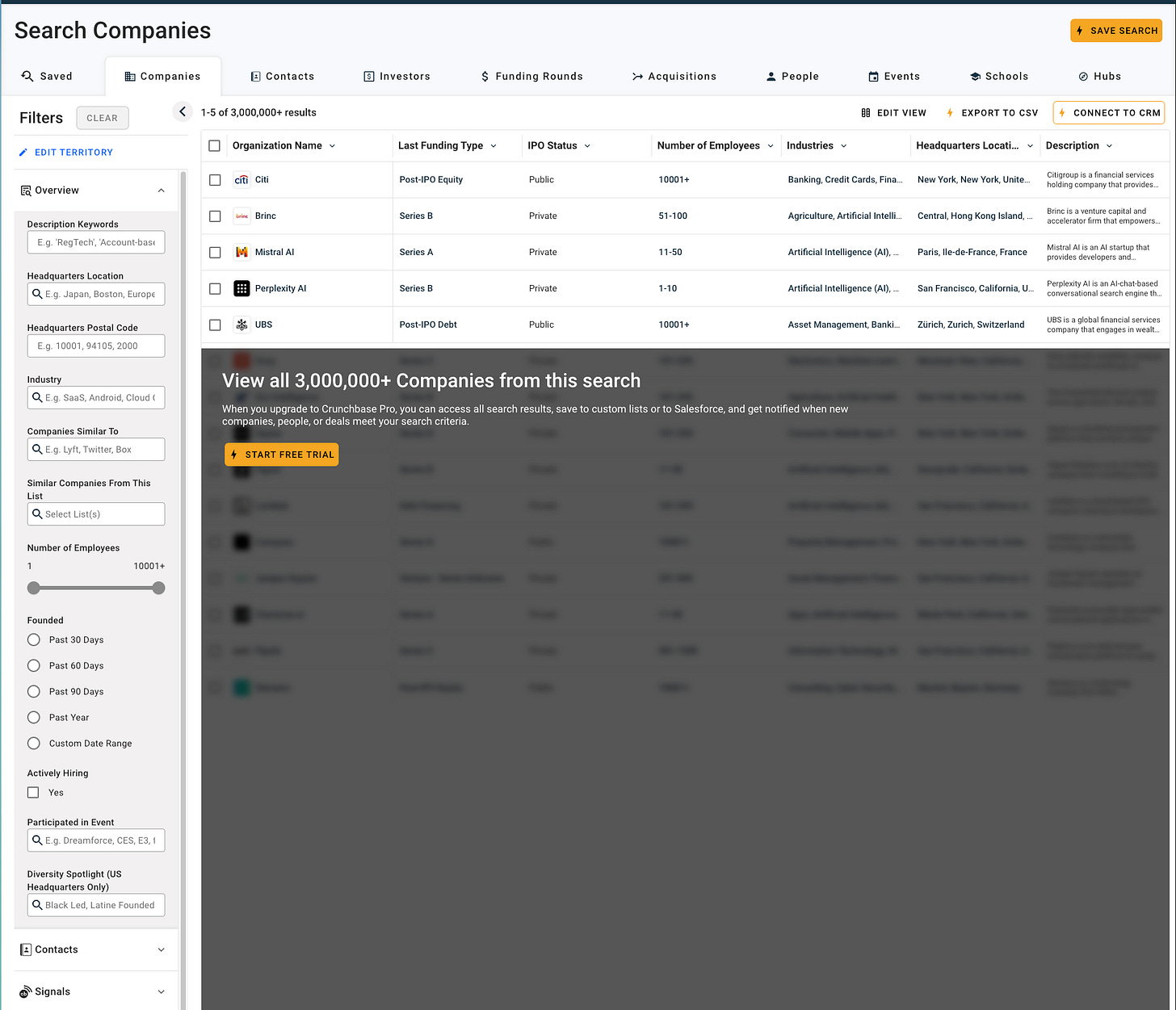This screenshot has width=1176, height=1010.
Task: Click the Description Keywords input field
Action: (x=96, y=242)
